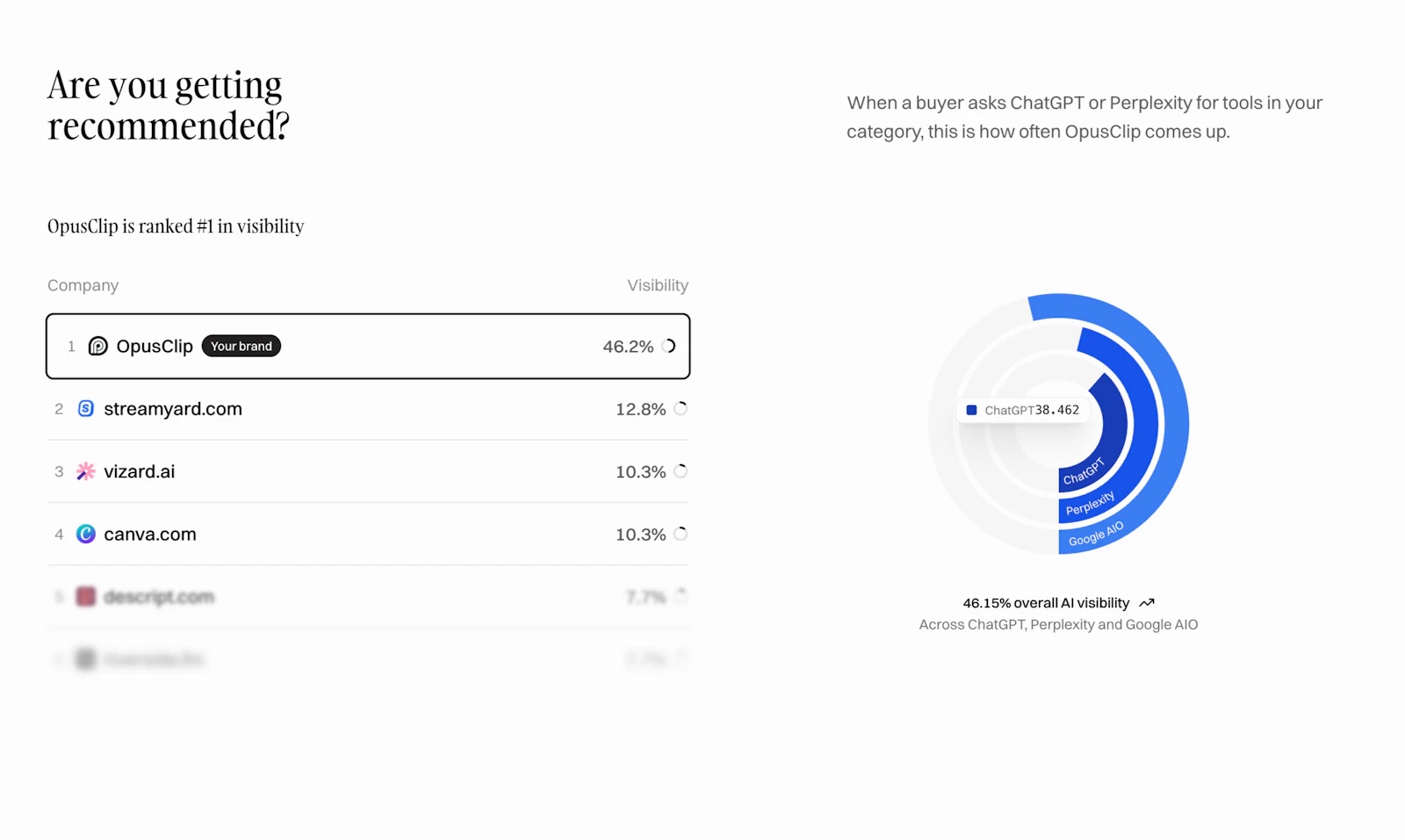This screenshot has height=840, width=1405.
Task: Click the progress ring next to 12.8%
Action: click(681, 408)
